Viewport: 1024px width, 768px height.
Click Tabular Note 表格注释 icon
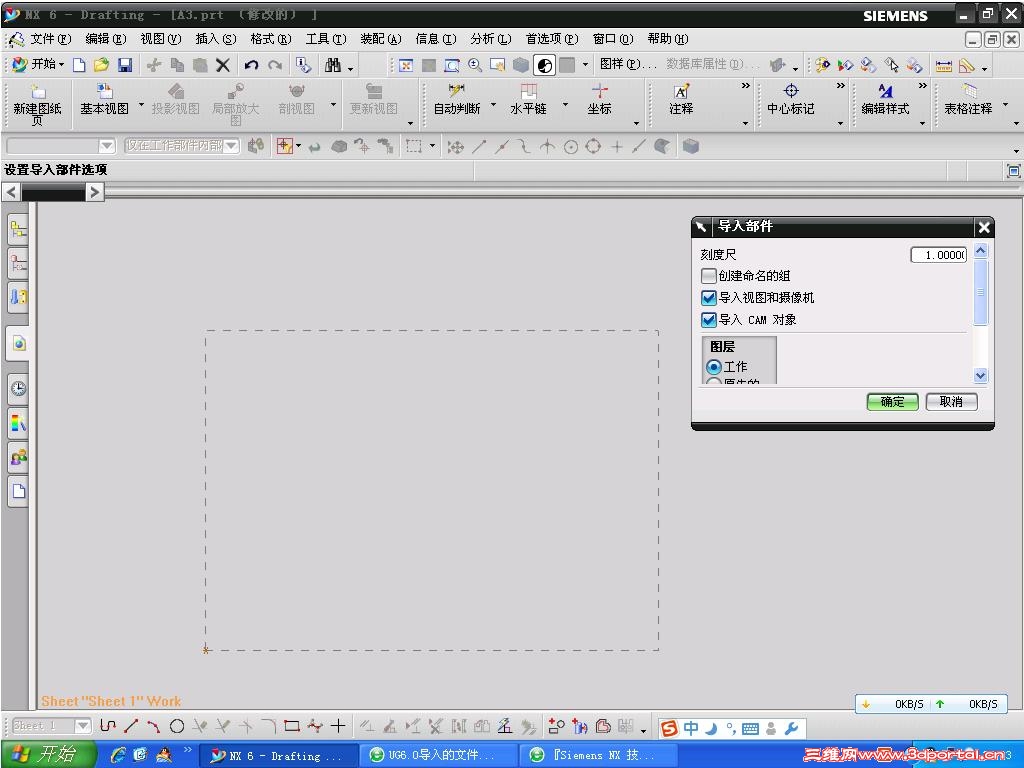coord(968,99)
